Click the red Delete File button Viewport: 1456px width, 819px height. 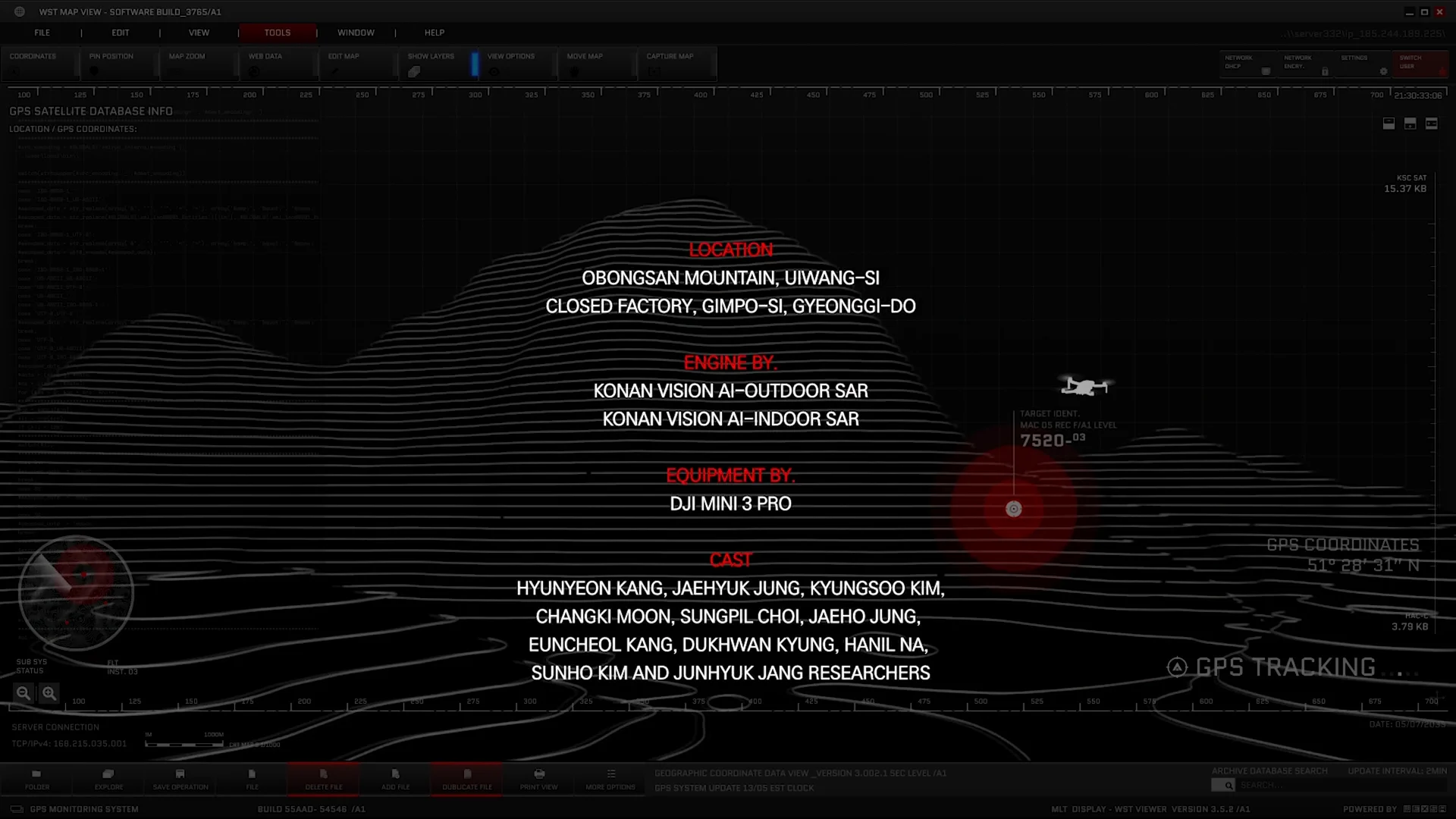coord(324,780)
